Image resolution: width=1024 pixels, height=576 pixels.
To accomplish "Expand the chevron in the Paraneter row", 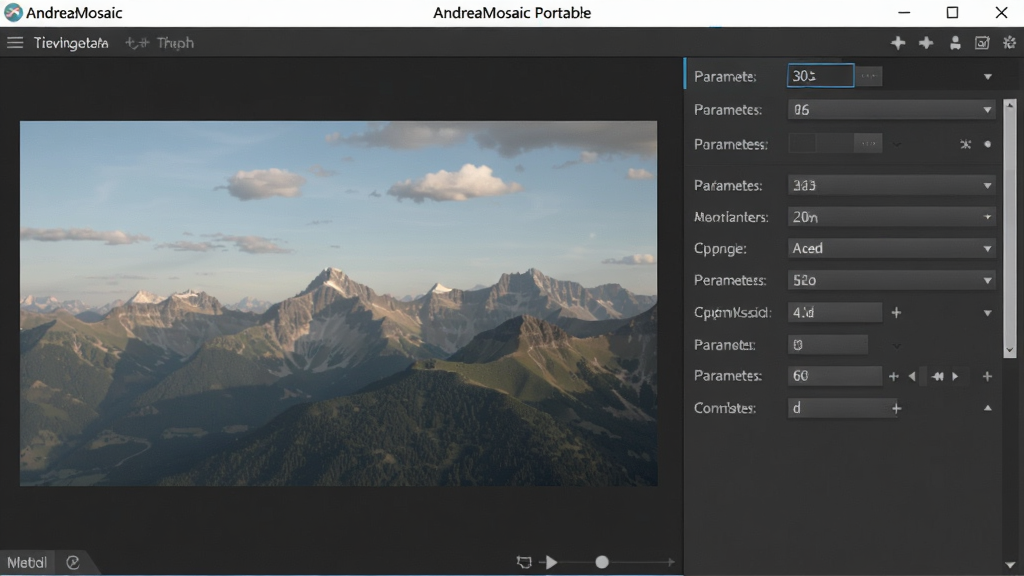I will [x=897, y=345].
